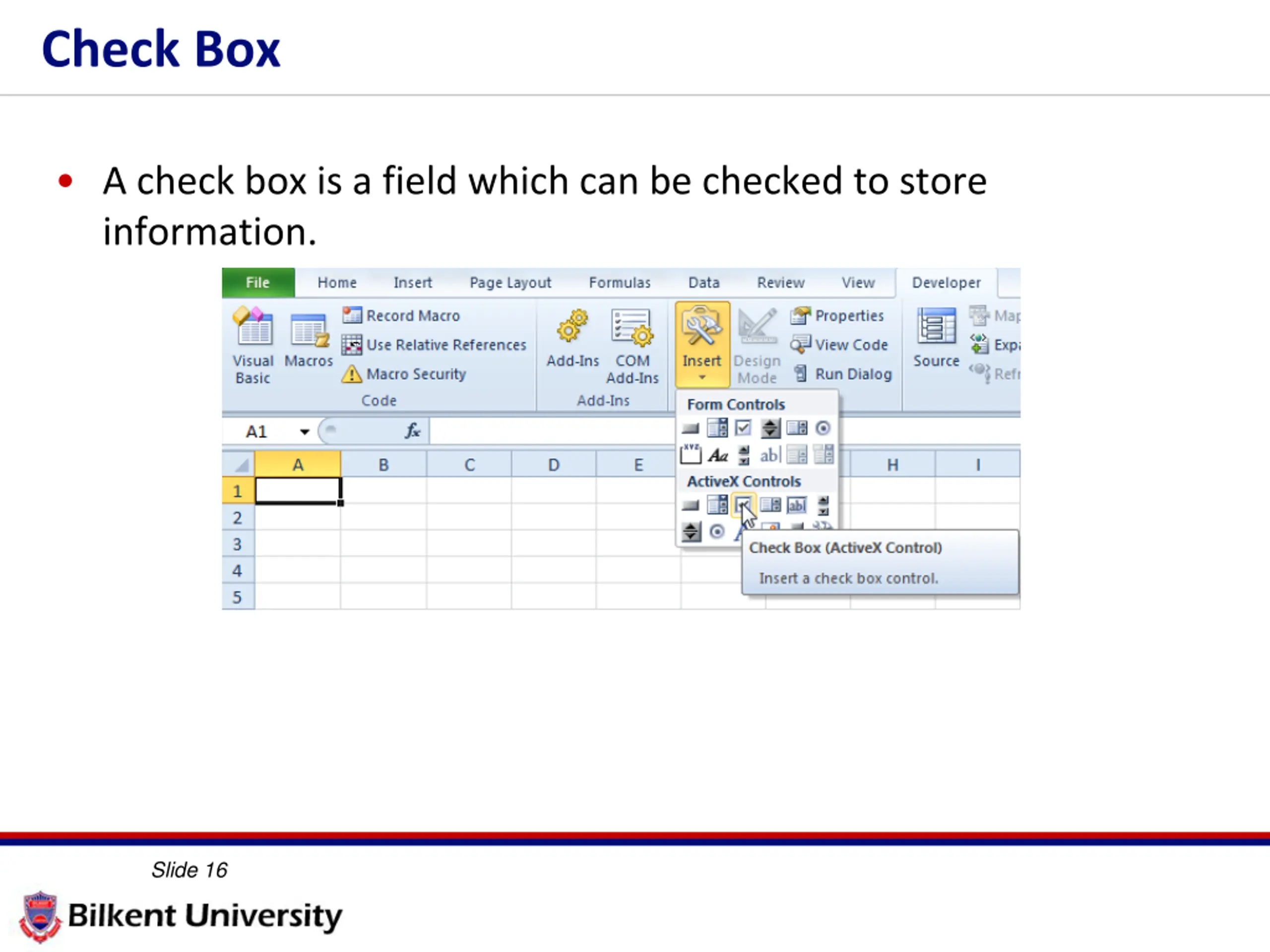Open the Visual Basic editor
Viewport: 1270px width, 952px height.
pyautogui.click(x=253, y=345)
